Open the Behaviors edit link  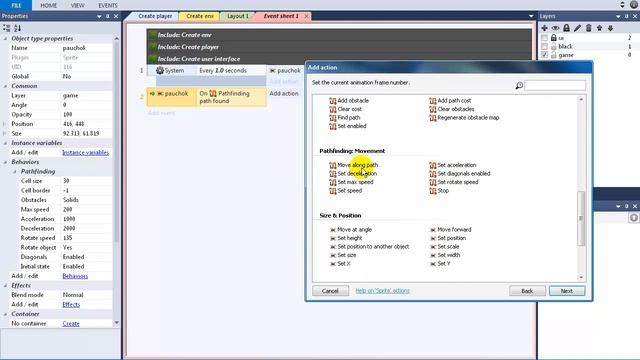coord(75,276)
